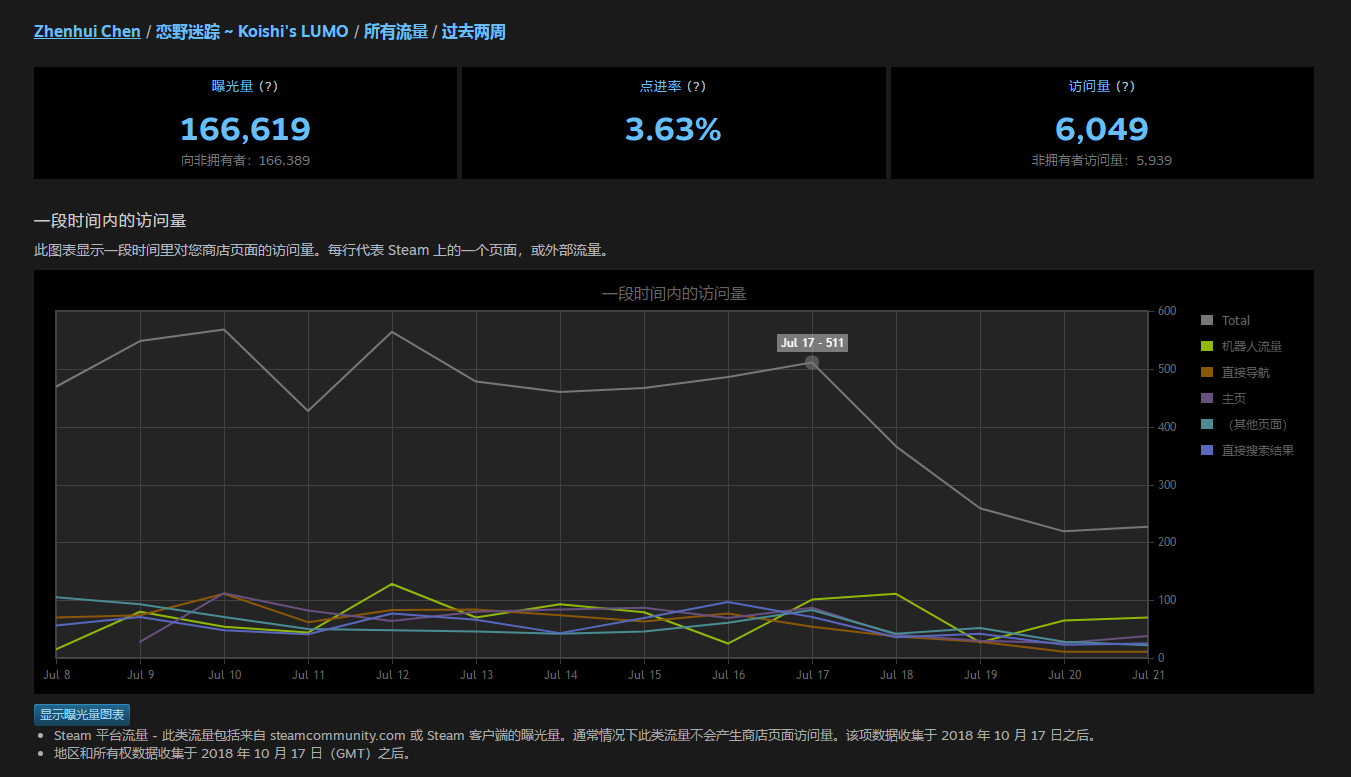
Task: Toggle the purple 主页 legend swatch
Action: [x=1206, y=399]
